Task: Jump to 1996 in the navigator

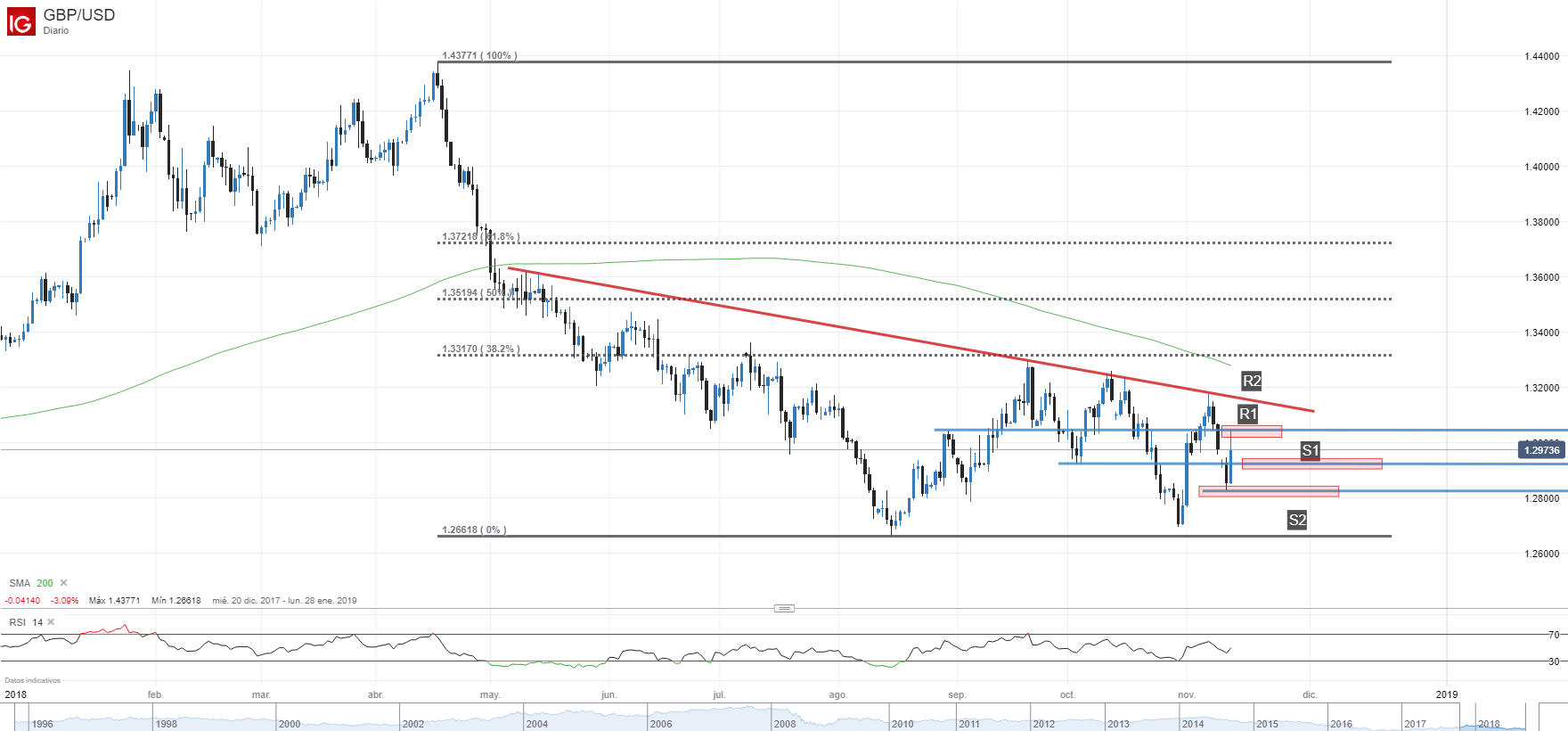Action: pyautogui.click(x=42, y=724)
